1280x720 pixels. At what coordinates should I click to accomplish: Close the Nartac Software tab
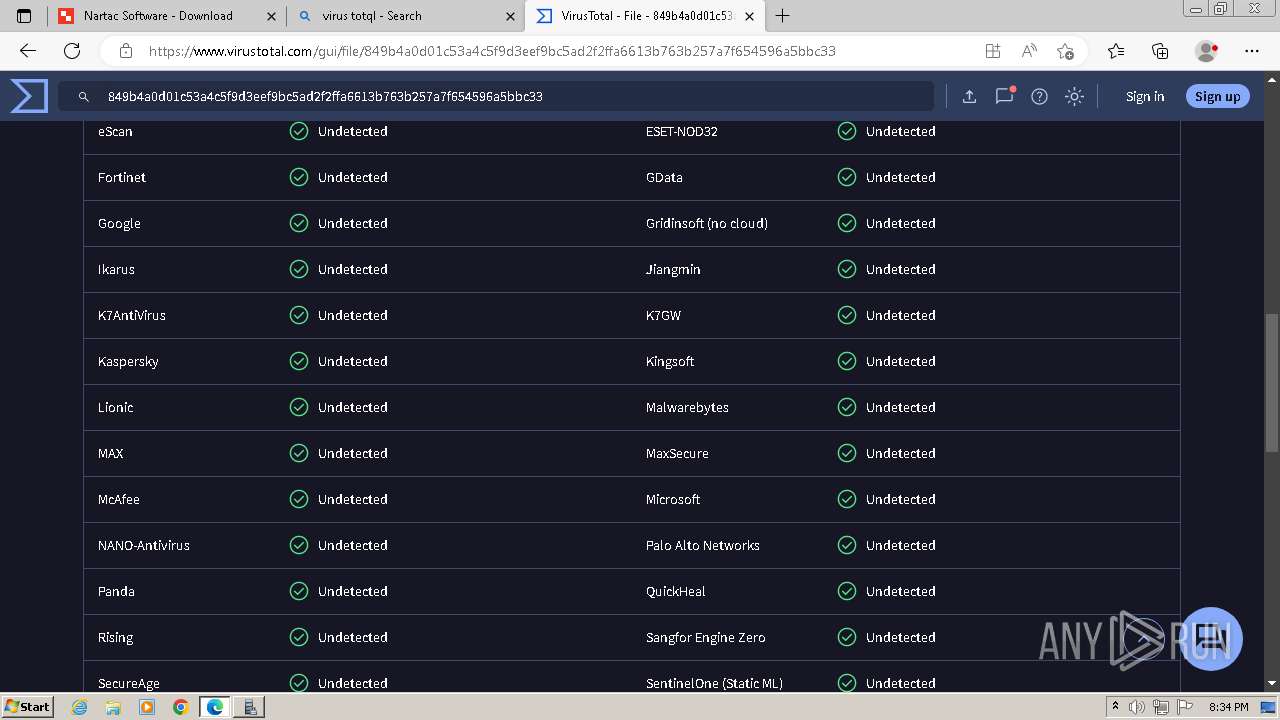click(x=271, y=16)
